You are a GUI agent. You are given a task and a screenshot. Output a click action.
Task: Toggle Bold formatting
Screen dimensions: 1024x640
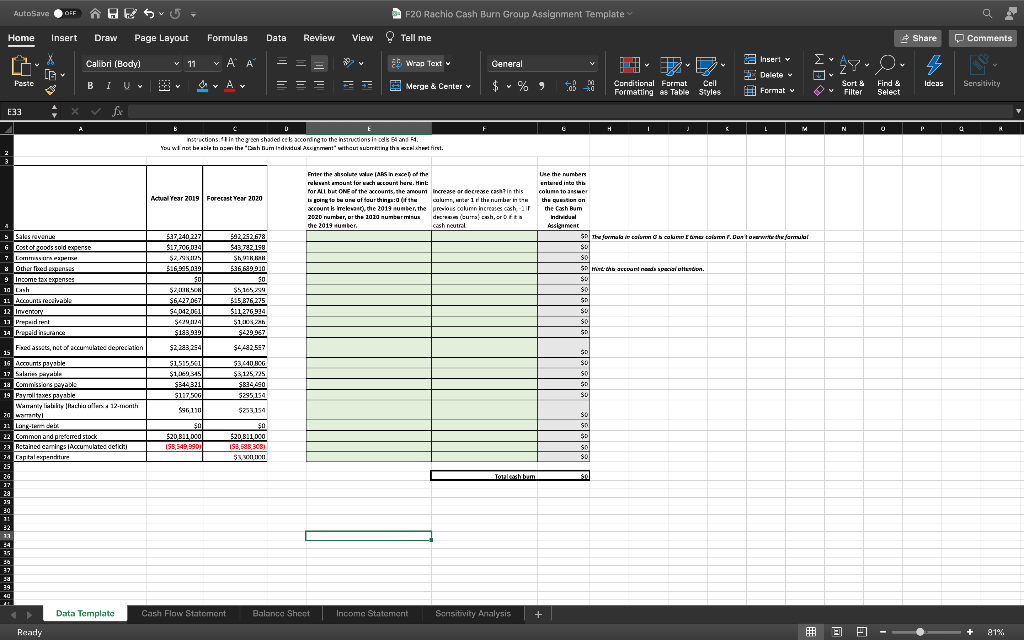click(90, 86)
